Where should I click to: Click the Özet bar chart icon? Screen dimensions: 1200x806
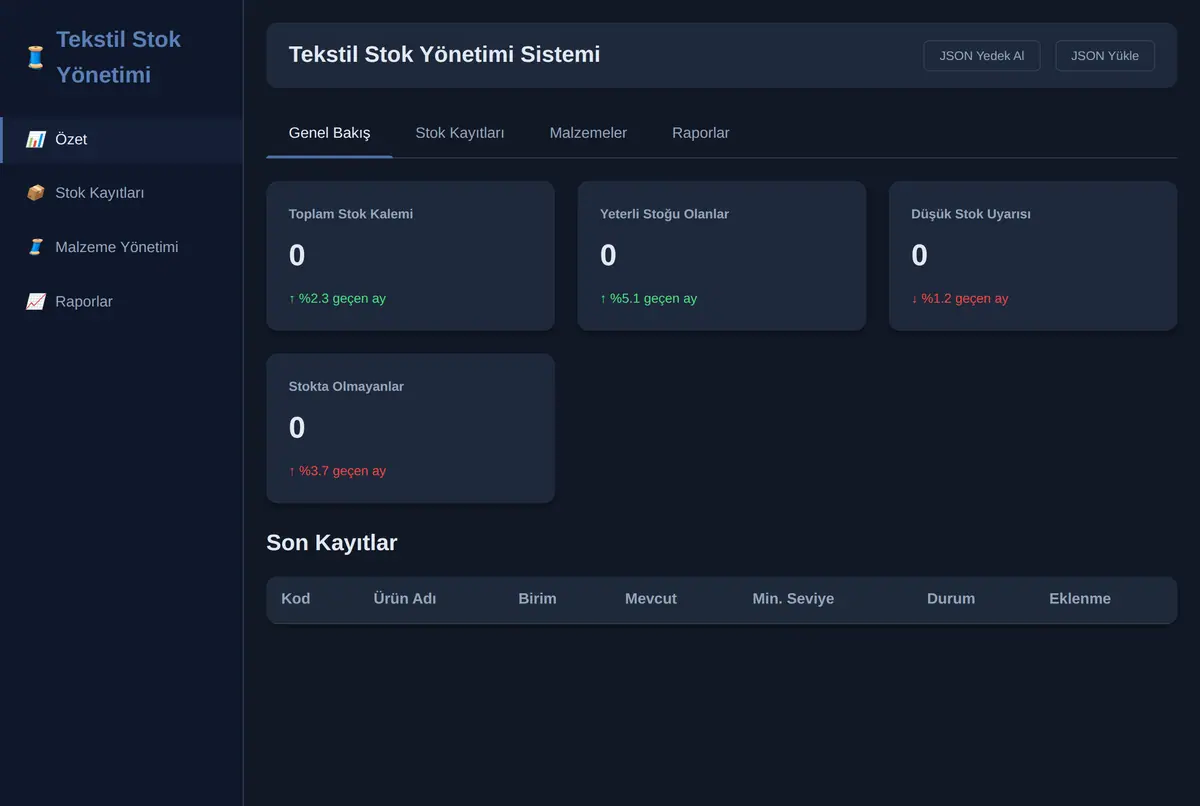coord(35,139)
